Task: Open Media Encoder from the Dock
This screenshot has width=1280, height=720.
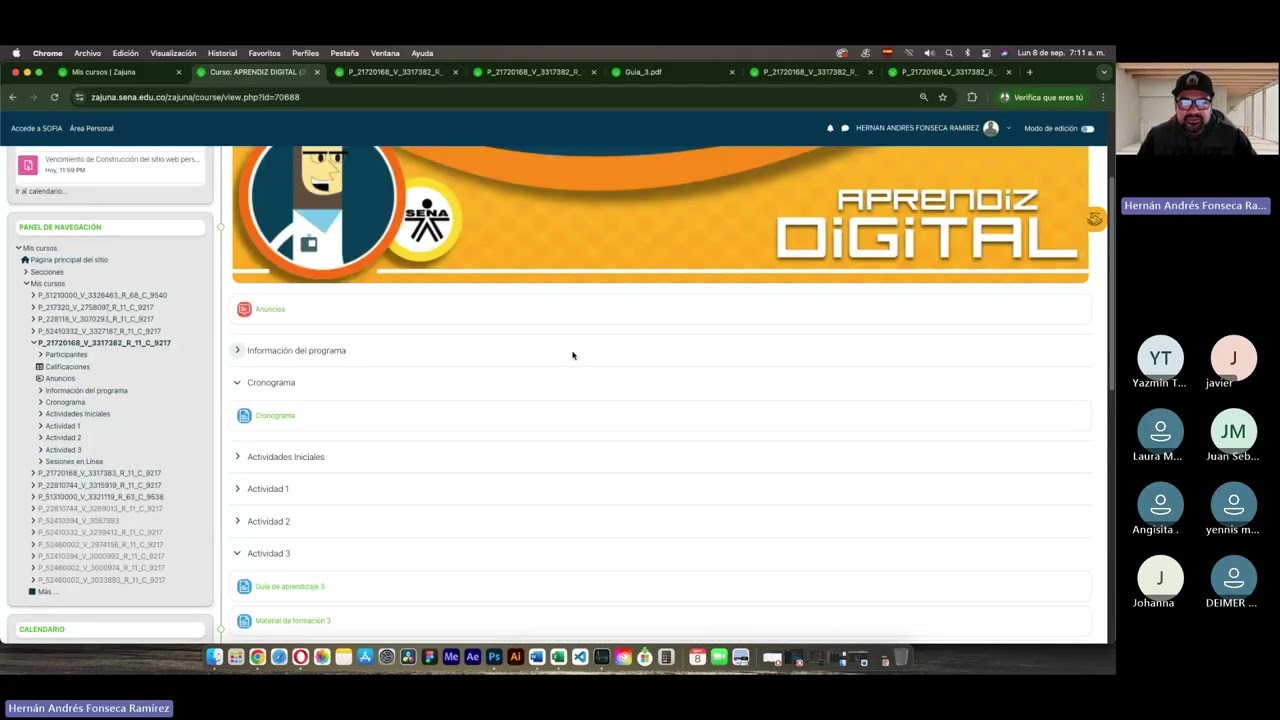Action: [x=451, y=657]
